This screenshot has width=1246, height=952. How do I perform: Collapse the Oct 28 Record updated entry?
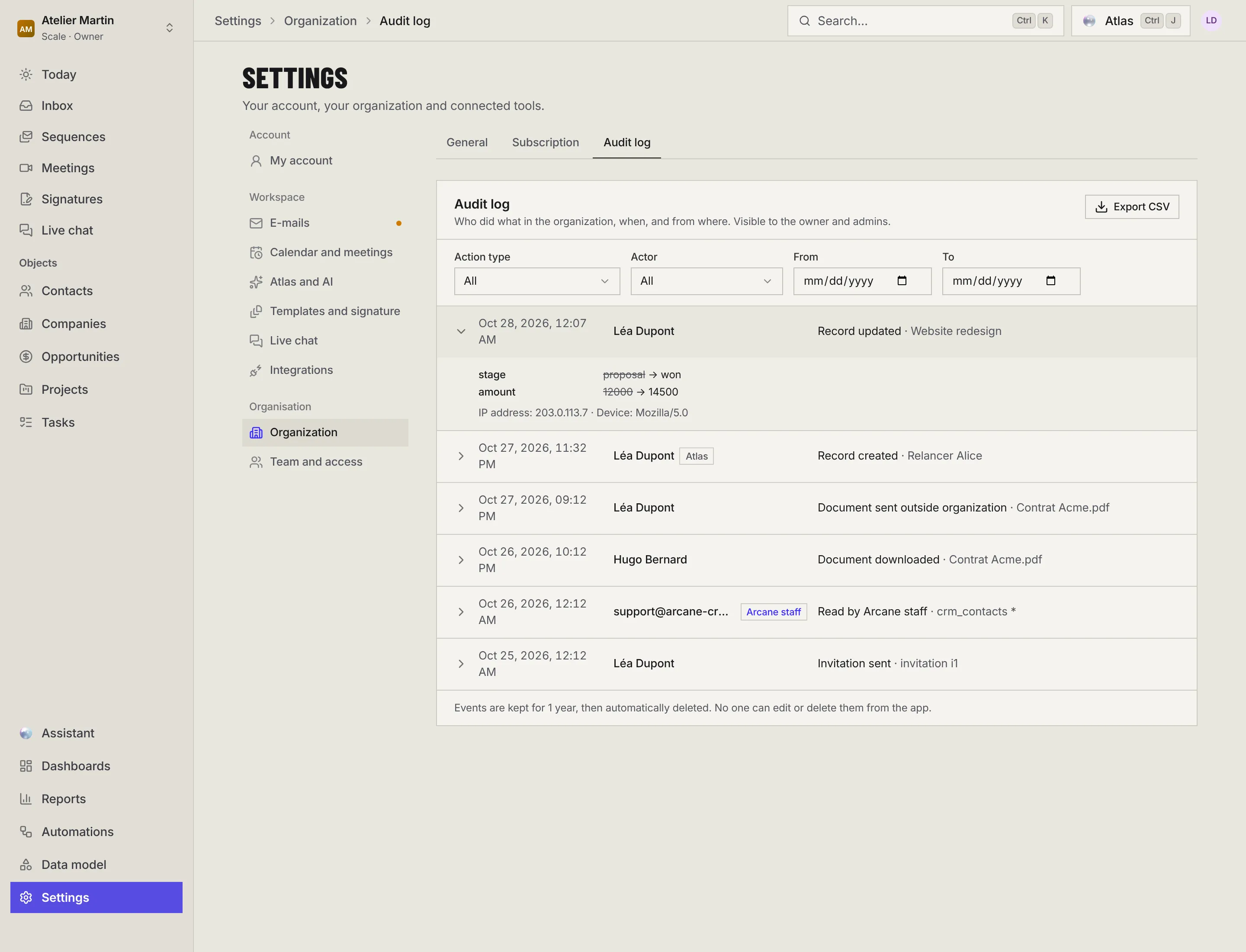tap(461, 331)
